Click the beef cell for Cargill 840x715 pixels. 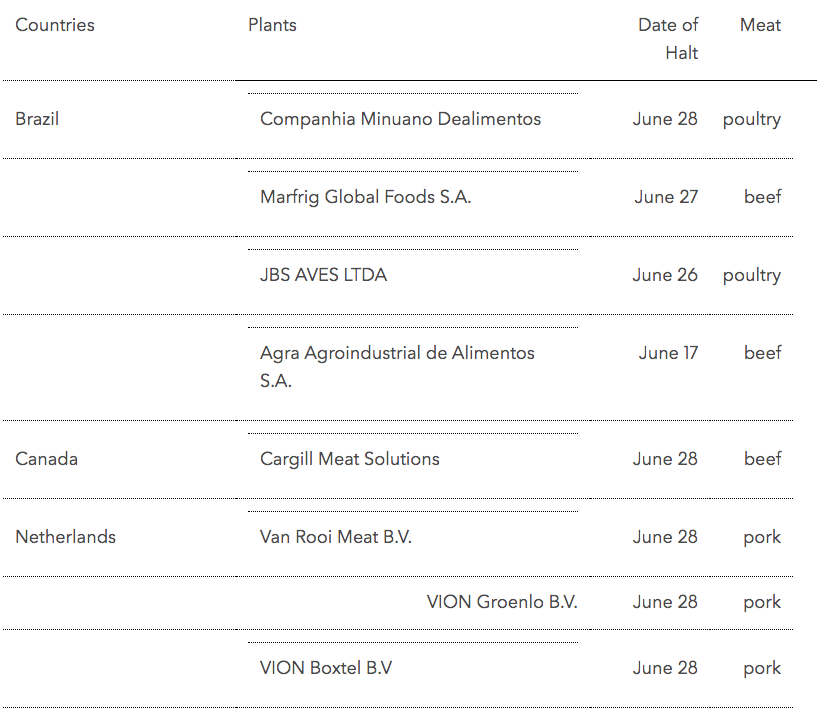(762, 459)
